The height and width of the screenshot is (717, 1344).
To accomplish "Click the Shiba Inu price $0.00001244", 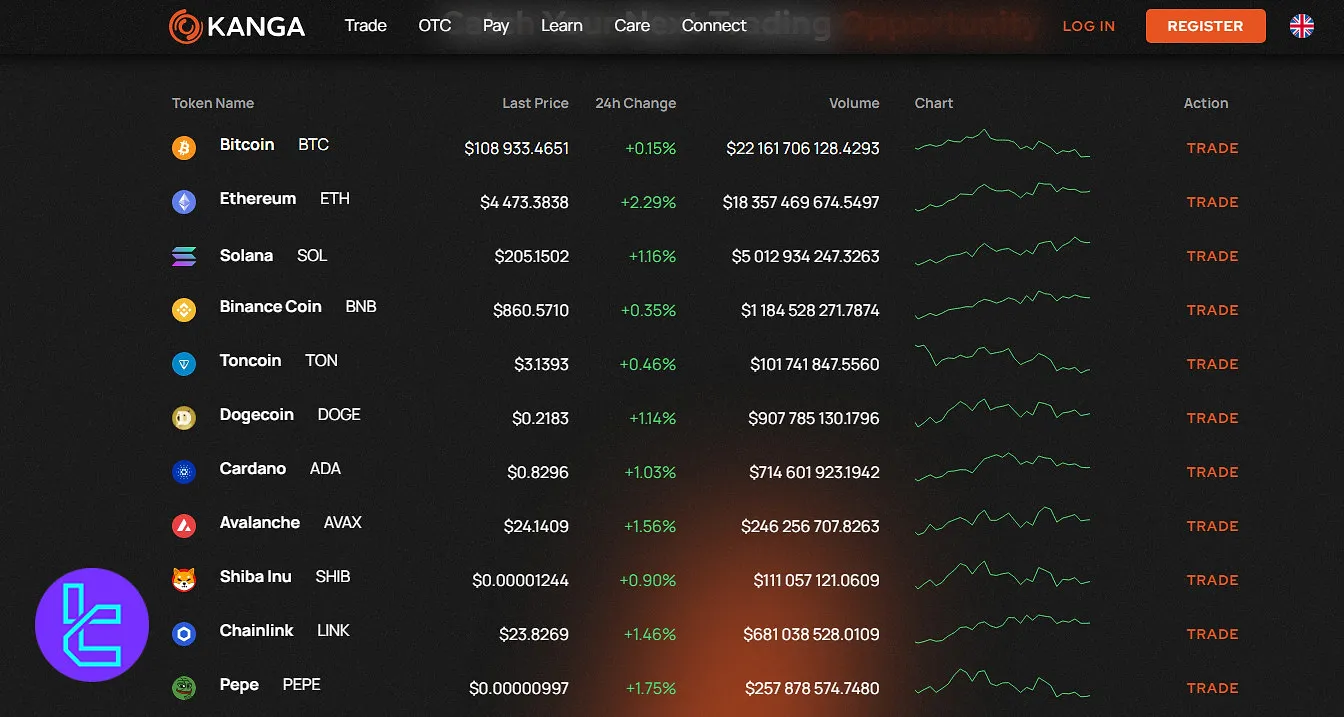I will [521, 580].
